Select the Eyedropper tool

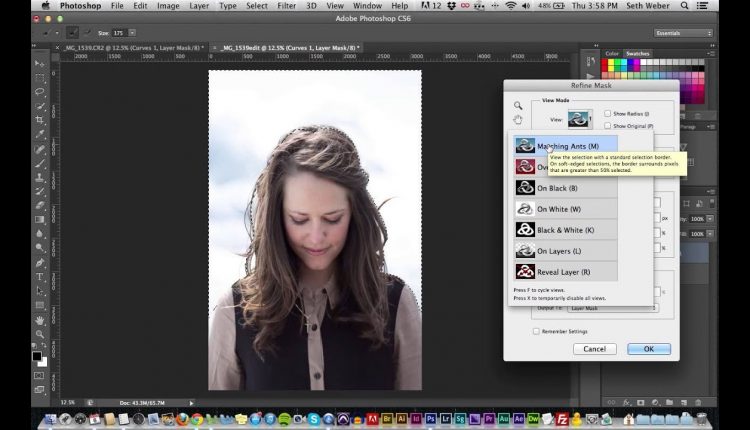(x=39, y=134)
